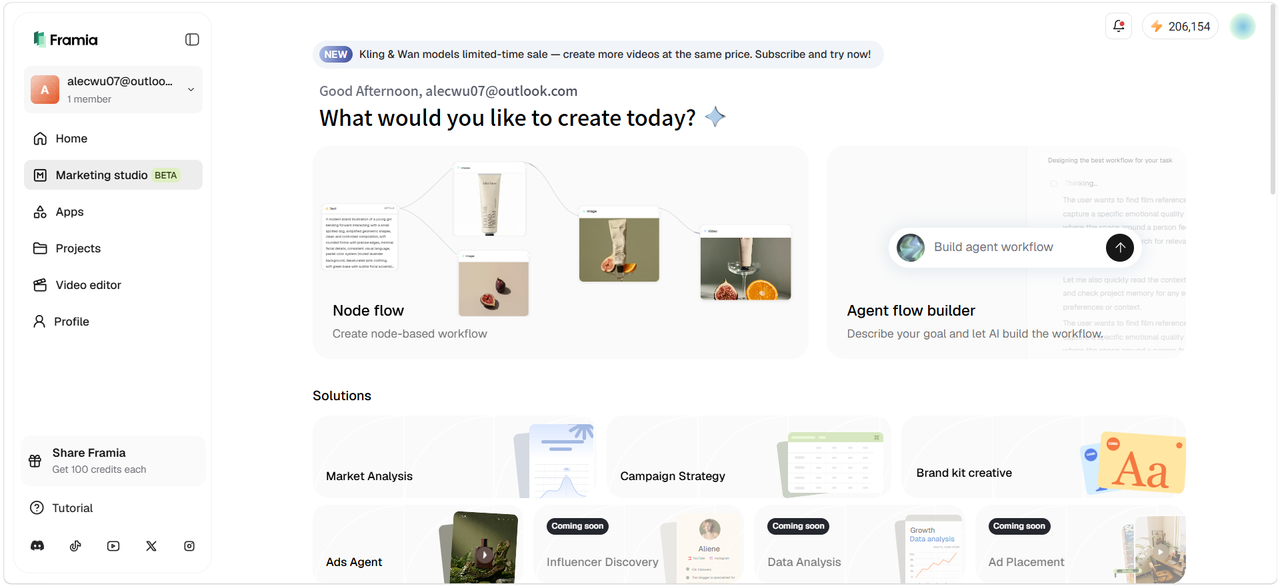Click the page vertical scrollbar
Image resolution: width=1280 pixels, height=586 pixels.
coord(1273,100)
